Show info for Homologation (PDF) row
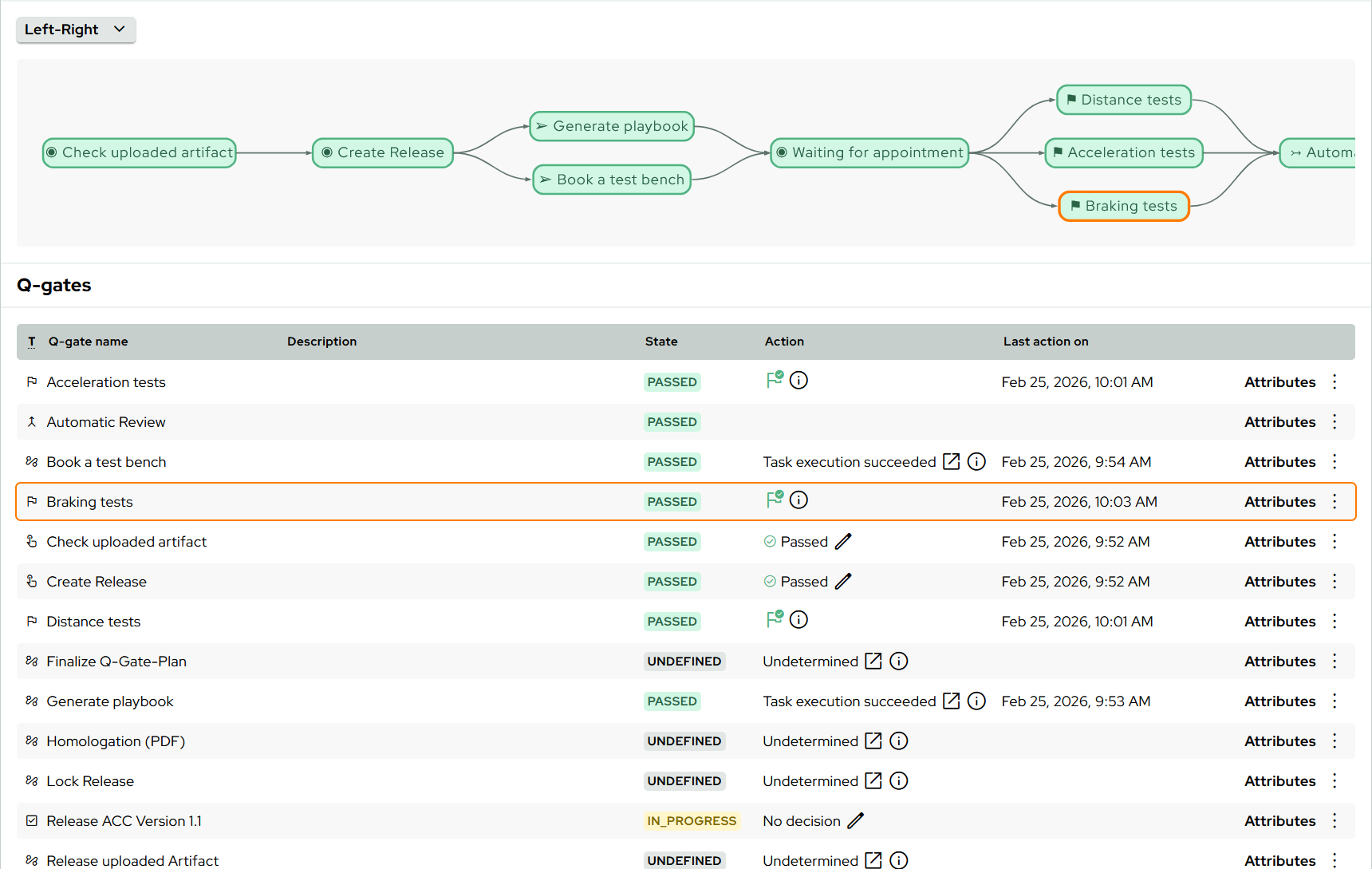1372x869 pixels. coord(898,741)
